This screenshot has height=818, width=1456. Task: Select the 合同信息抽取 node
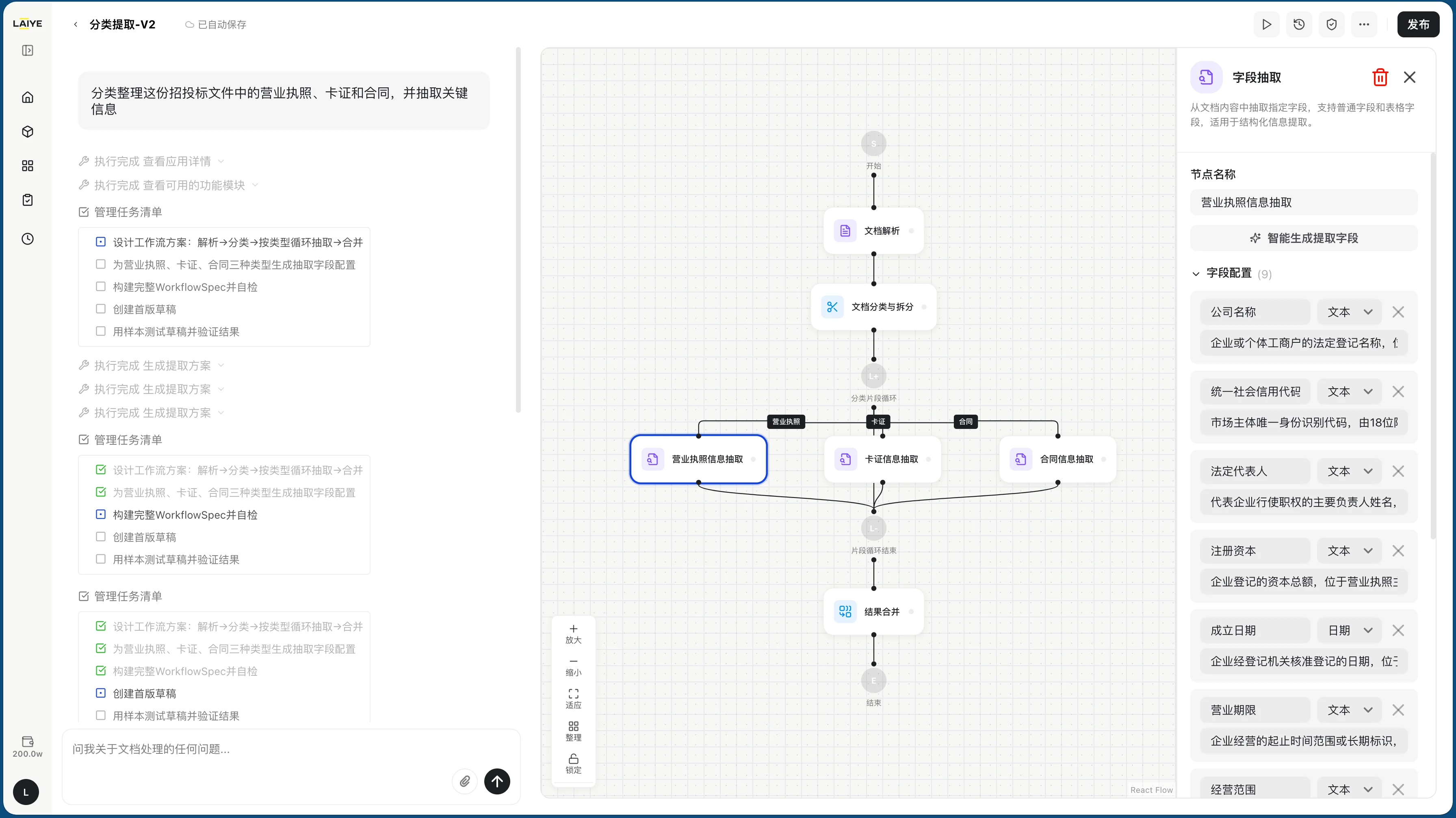coord(1057,459)
